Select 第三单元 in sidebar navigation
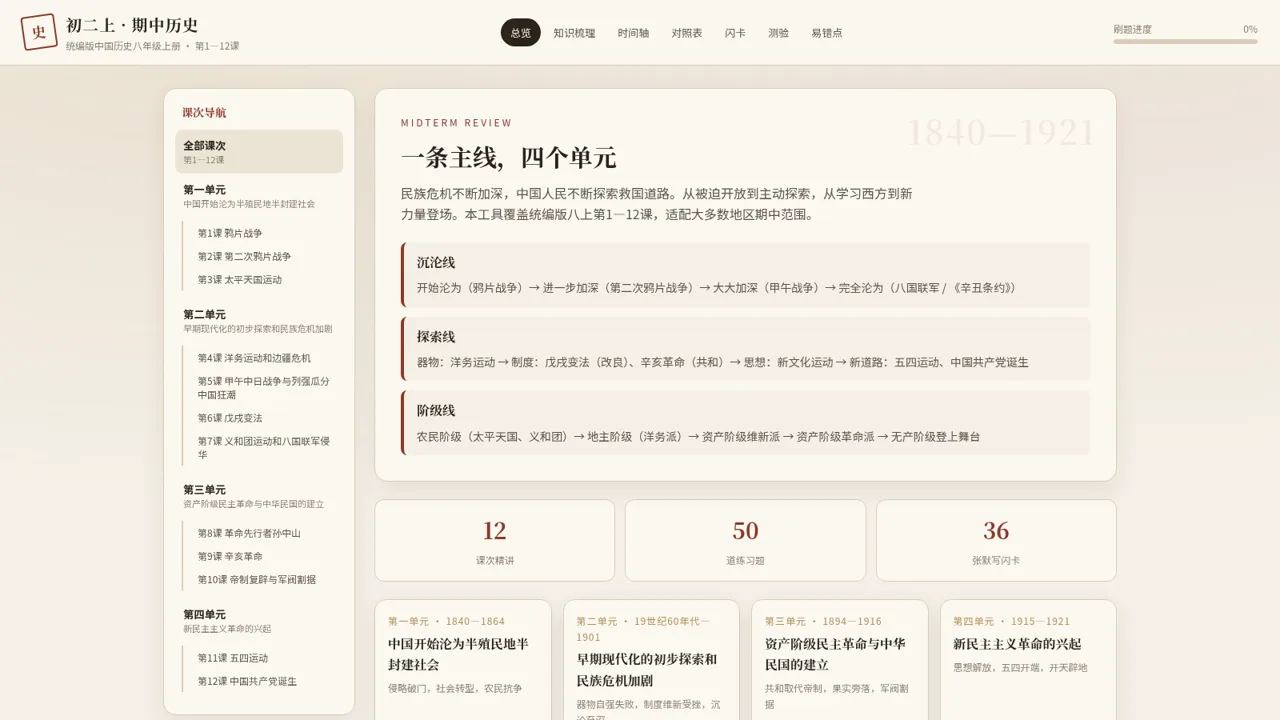Screen dimensions: 1280x720 [259, 496]
